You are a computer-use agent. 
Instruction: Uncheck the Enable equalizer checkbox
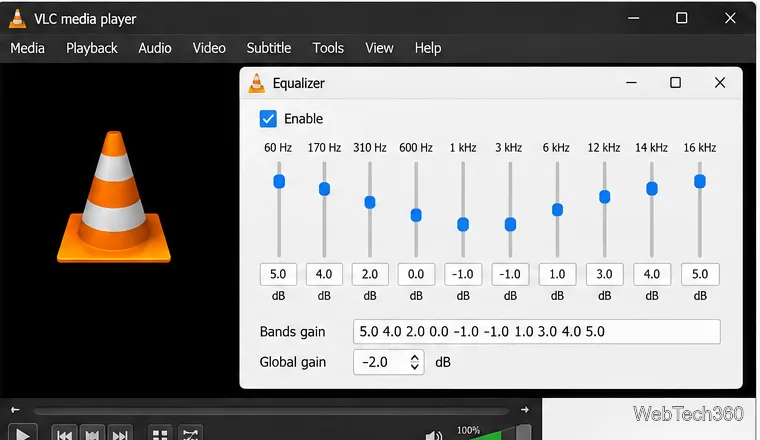point(268,119)
